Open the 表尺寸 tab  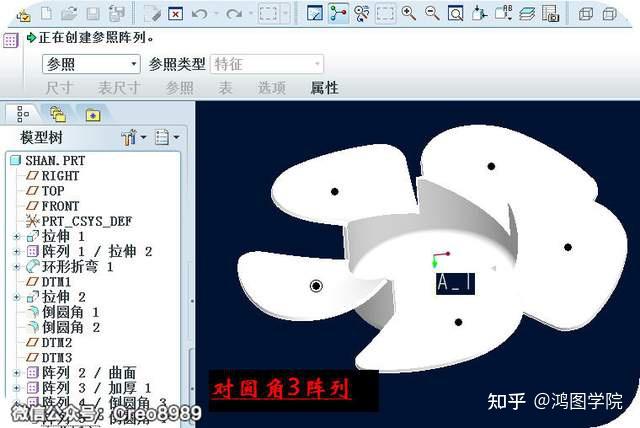[x=119, y=88]
